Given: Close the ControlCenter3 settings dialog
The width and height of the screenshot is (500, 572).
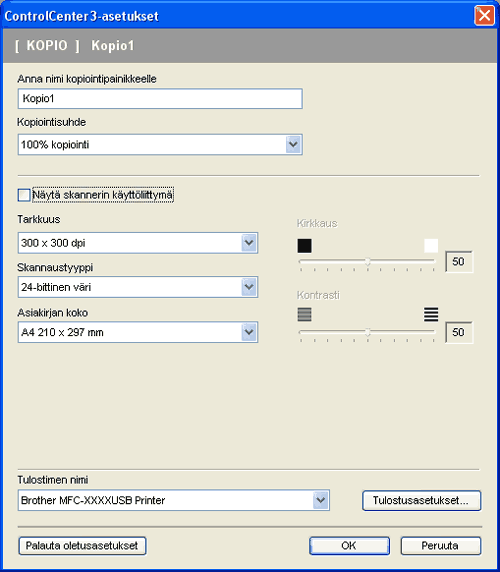Looking at the screenshot, I should pos(484,16).
